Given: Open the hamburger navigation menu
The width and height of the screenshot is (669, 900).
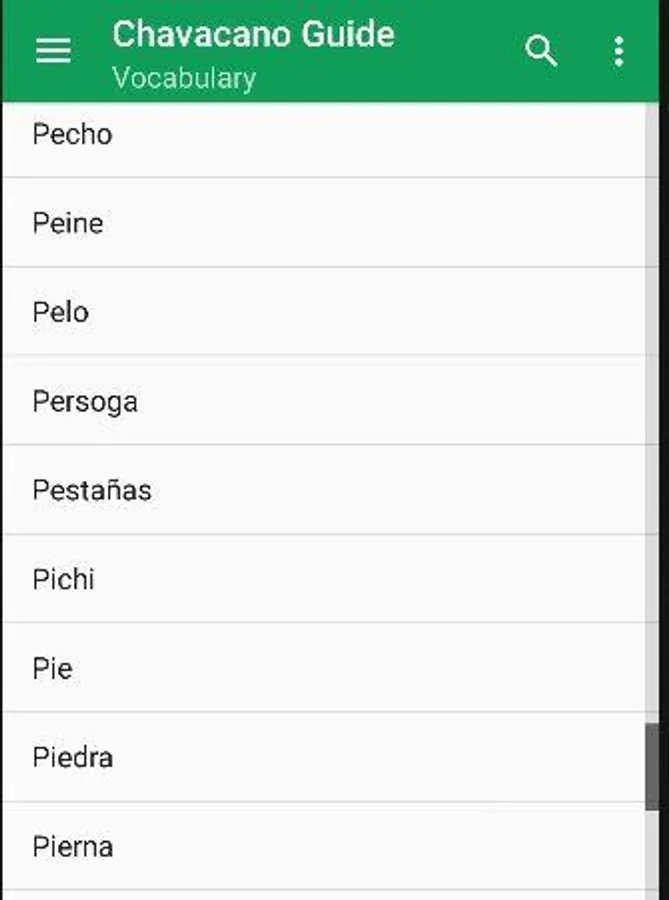Looking at the screenshot, I should tap(53, 51).
